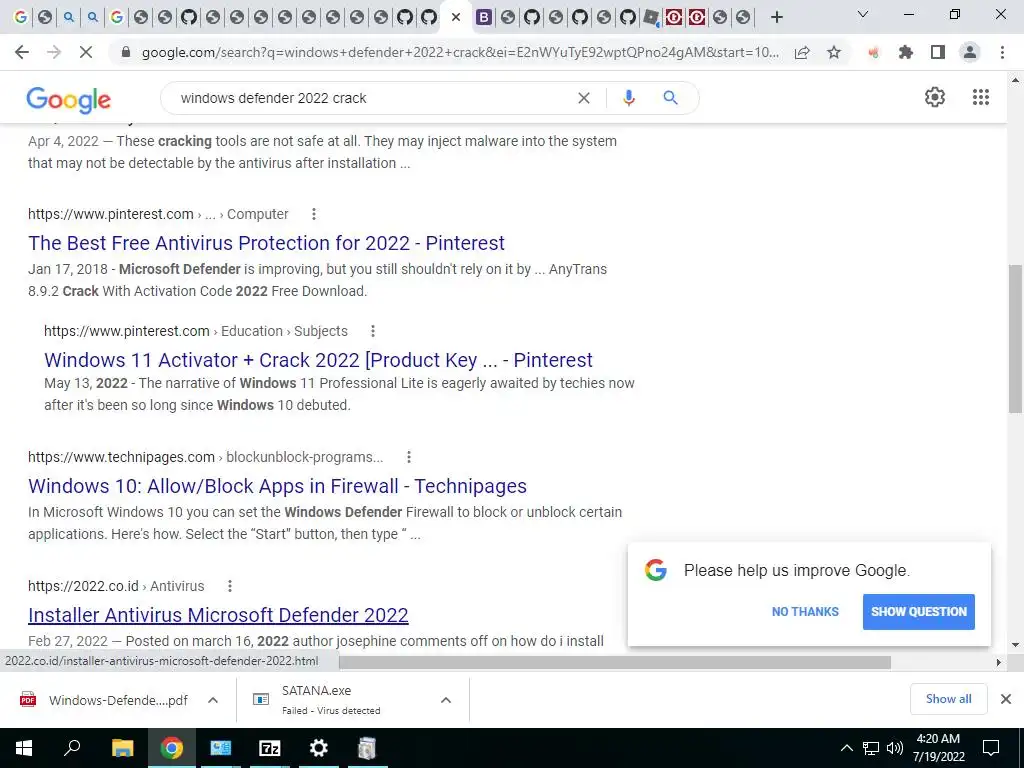This screenshot has height=768, width=1024.
Task: Click the horizontal scrollbar thumb
Action: click(615, 662)
